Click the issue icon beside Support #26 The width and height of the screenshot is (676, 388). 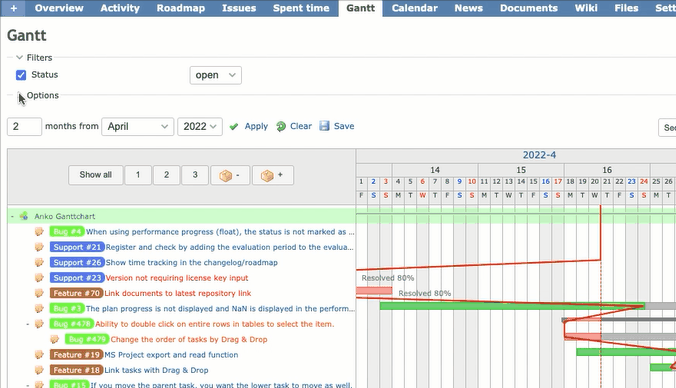tap(39, 262)
